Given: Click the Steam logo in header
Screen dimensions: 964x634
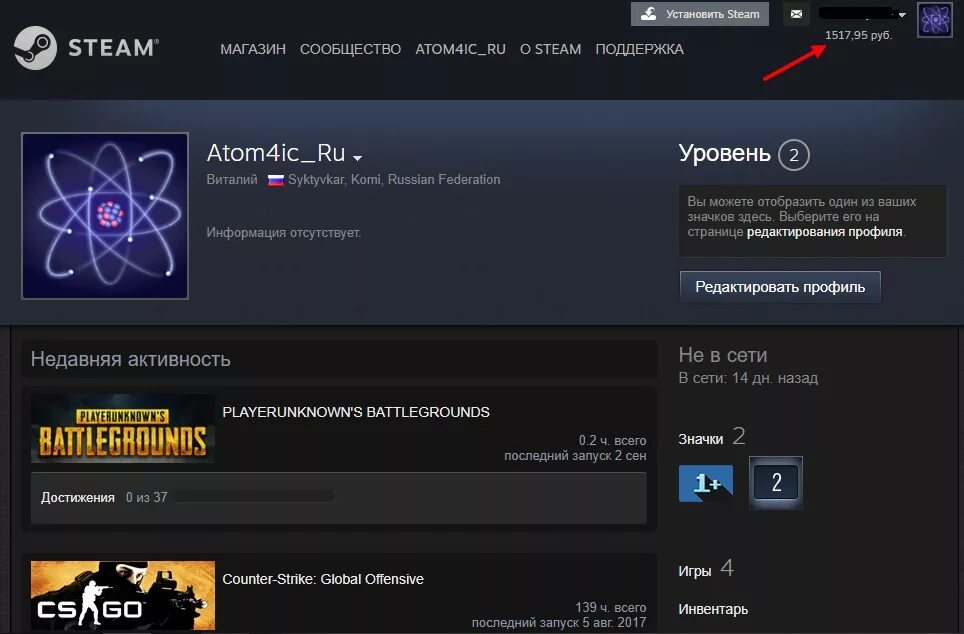Looking at the screenshot, I should tap(86, 48).
